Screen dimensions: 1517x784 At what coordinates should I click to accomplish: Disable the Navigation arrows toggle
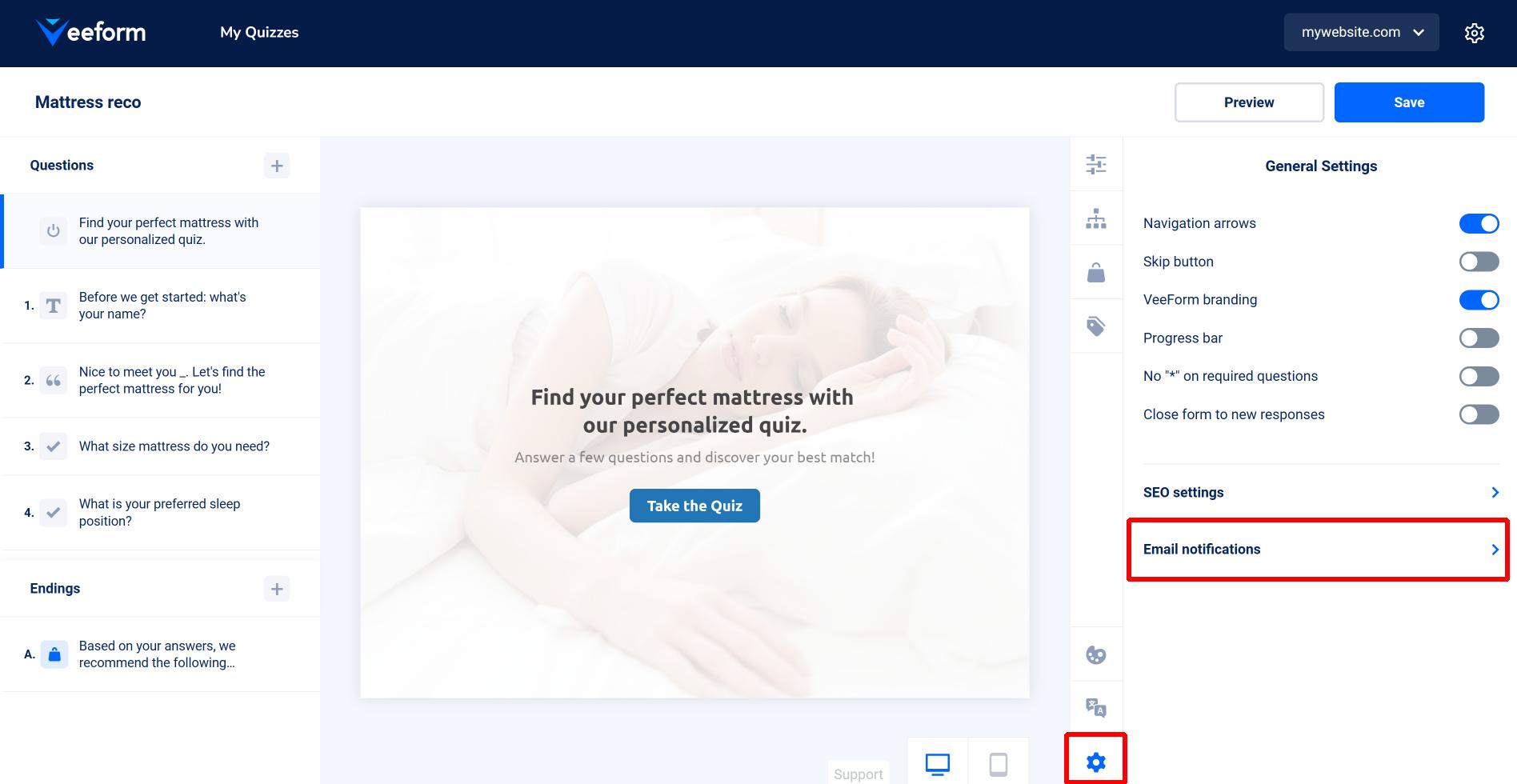pos(1479,223)
